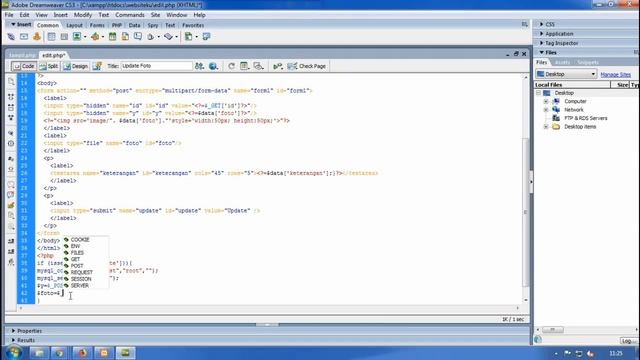Click the Live Data view icon
The height and width of the screenshot is (360, 640).
[x=97, y=66]
